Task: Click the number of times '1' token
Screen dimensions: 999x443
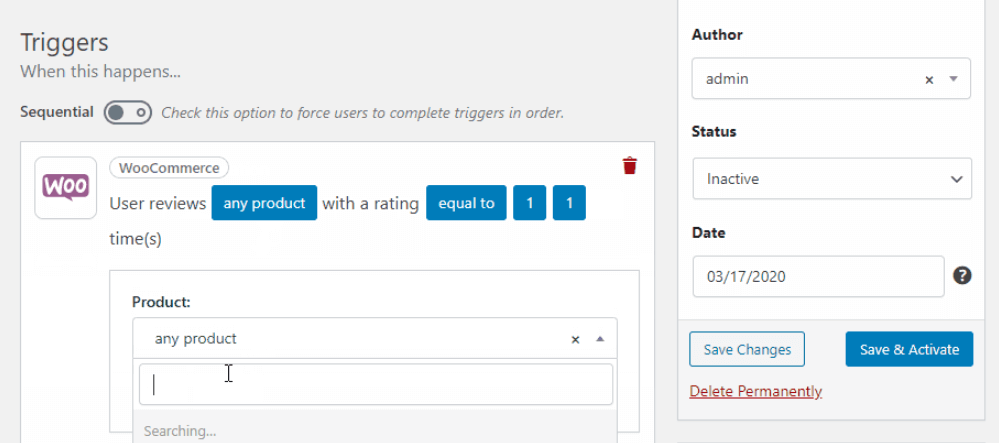Action: (x=569, y=203)
